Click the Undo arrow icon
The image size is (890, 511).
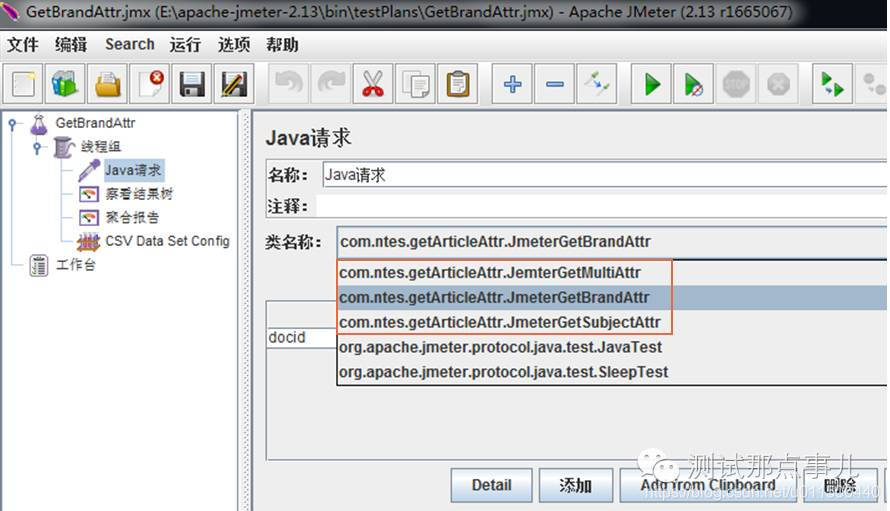(x=289, y=84)
